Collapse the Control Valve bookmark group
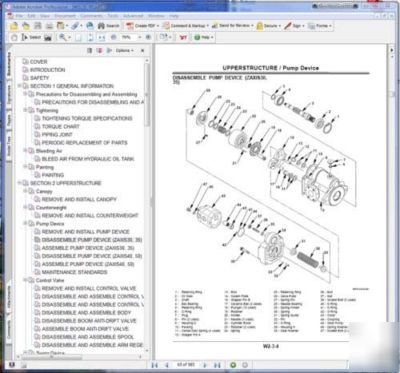 click(25, 280)
